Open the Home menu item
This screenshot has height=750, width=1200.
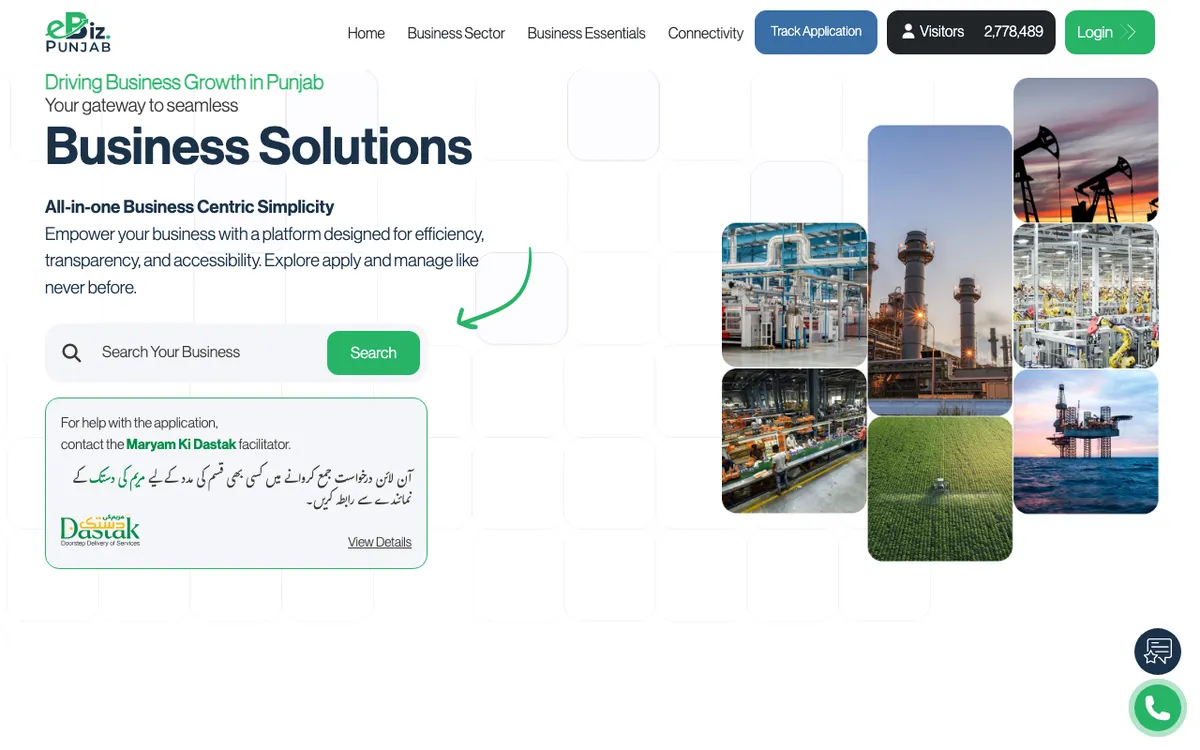click(x=366, y=33)
